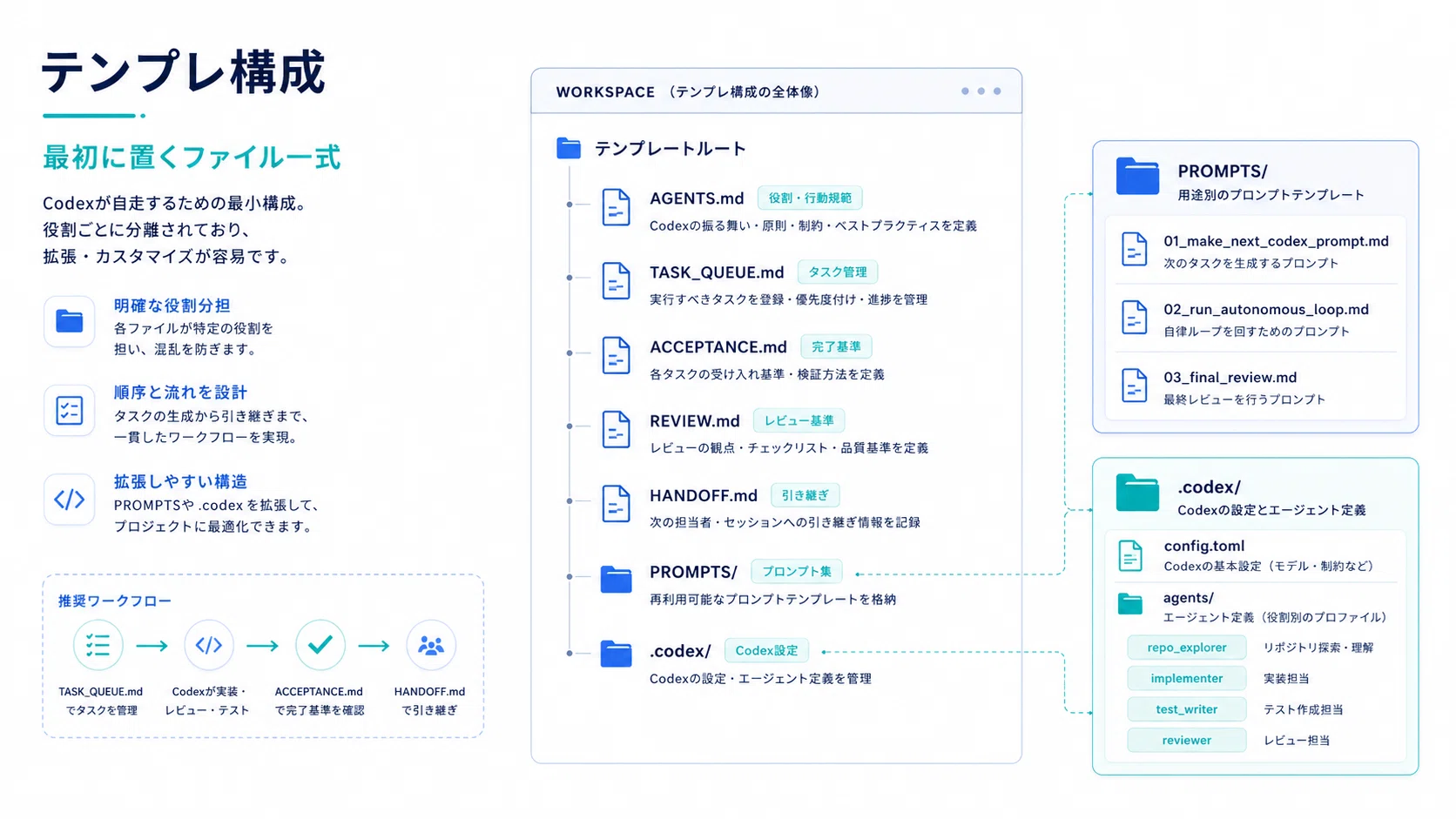Select the implementer agent chip
1456x819 pixels.
[1186, 679]
